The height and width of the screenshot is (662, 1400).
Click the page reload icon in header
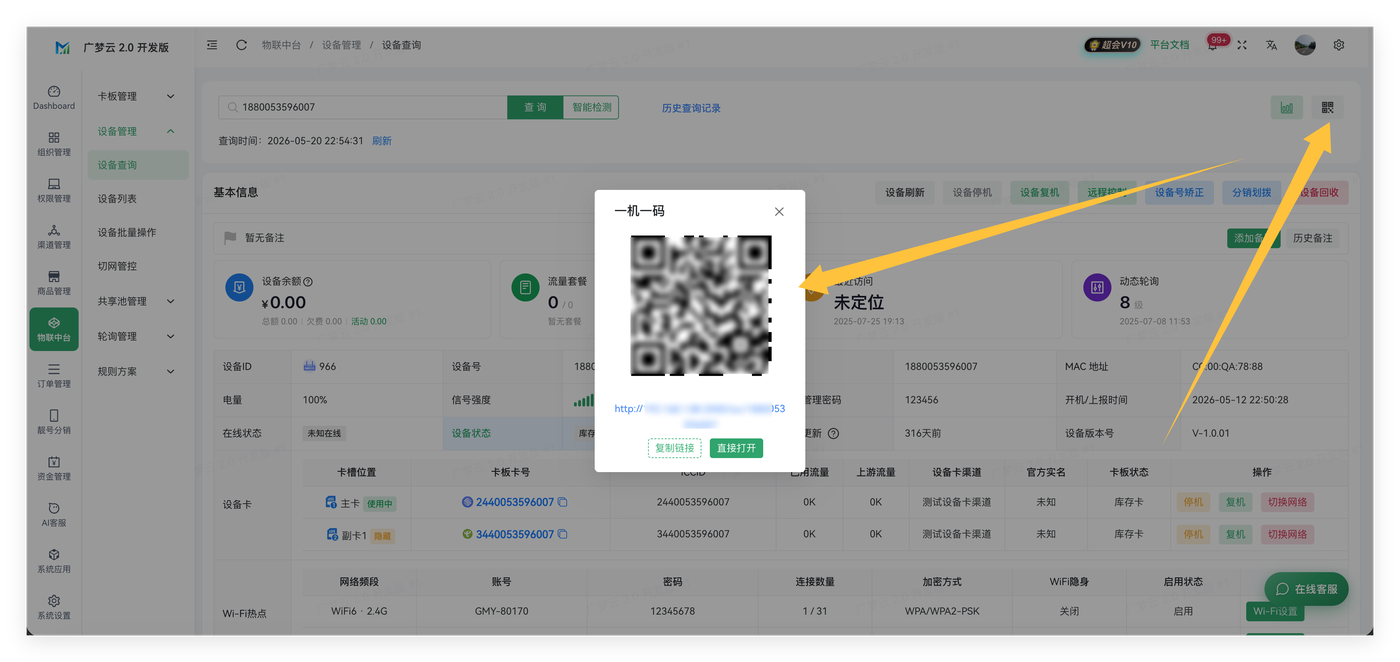[x=241, y=45]
